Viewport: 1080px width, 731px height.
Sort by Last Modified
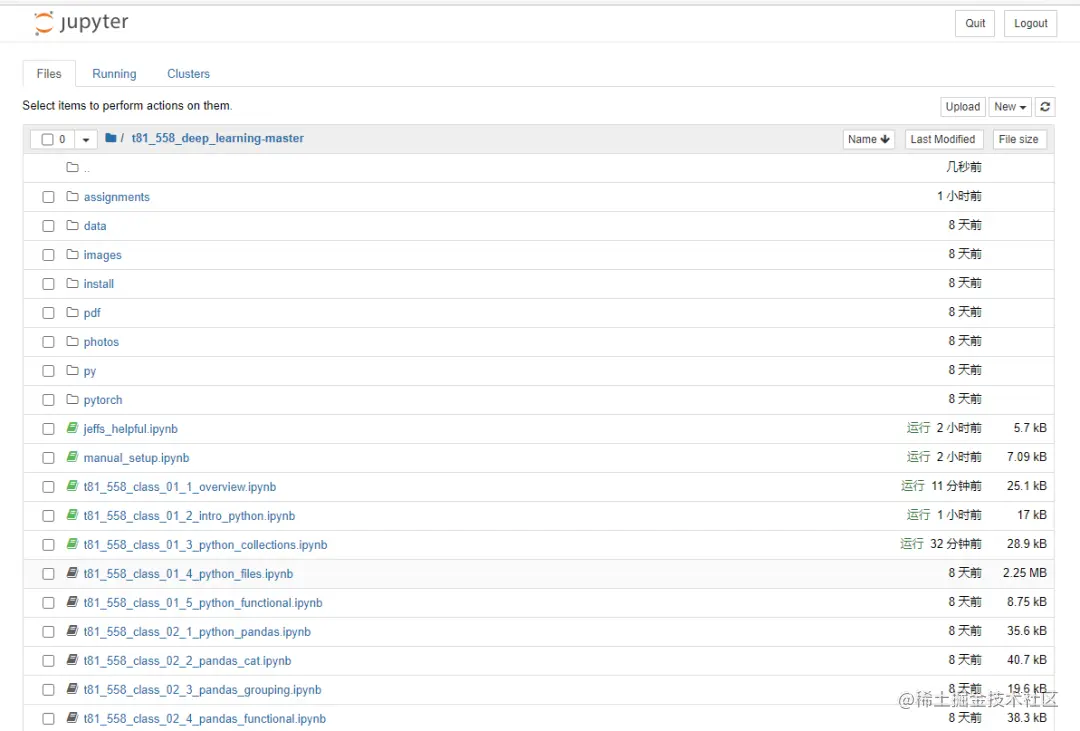click(x=943, y=139)
